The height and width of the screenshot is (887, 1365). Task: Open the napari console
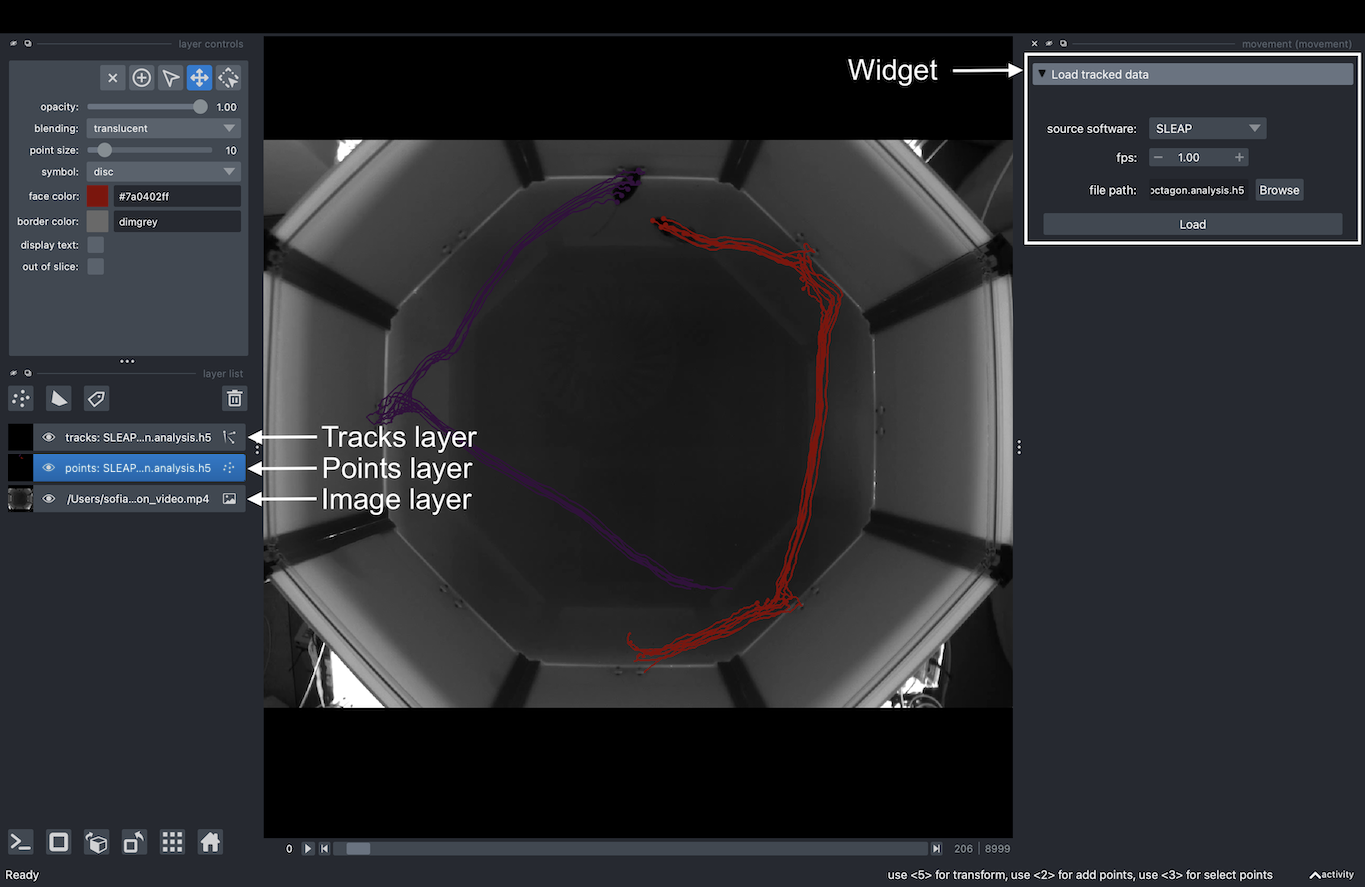click(x=20, y=842)
